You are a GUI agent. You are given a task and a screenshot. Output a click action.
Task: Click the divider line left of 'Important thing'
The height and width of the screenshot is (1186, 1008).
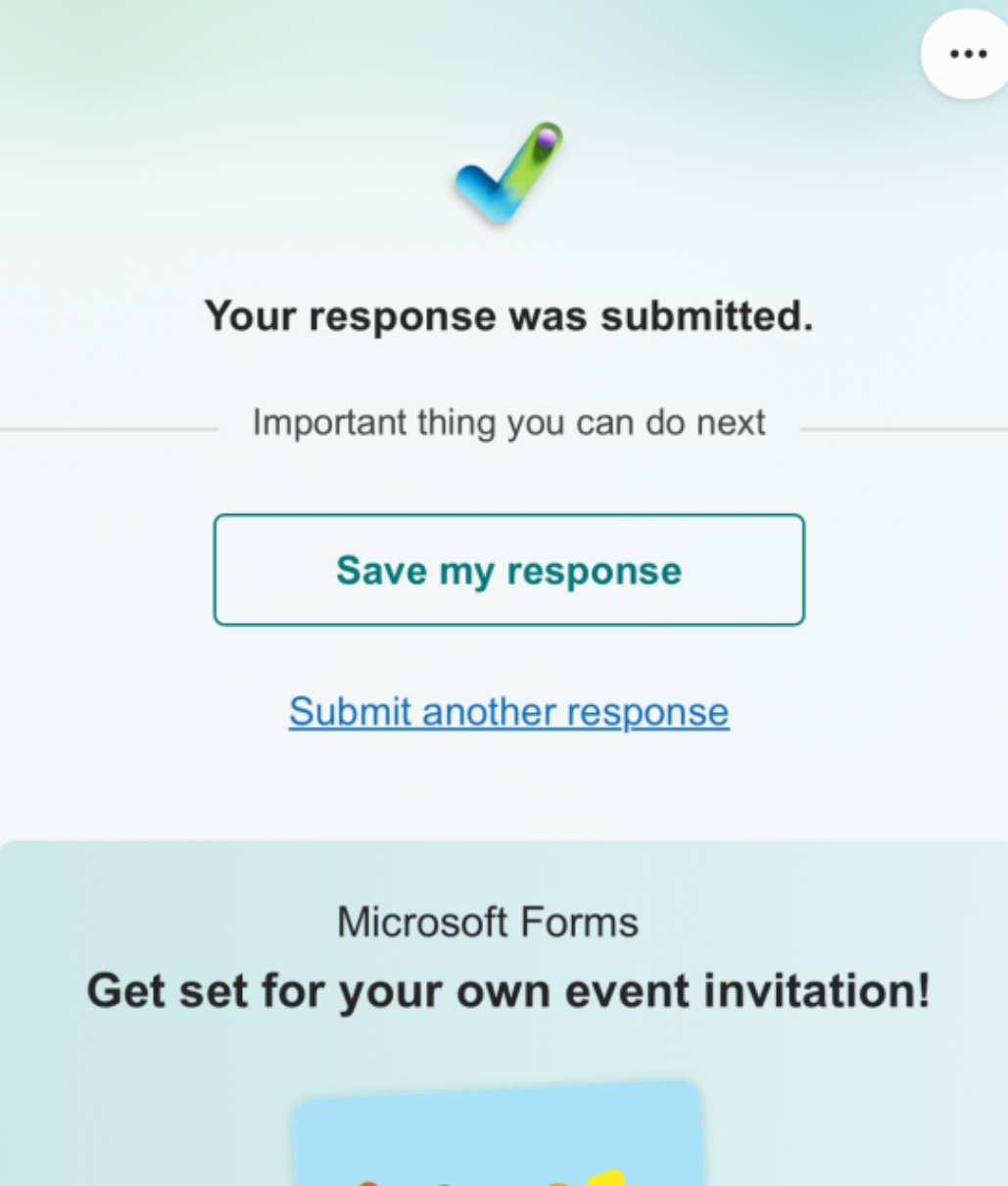tap(108, 429)
